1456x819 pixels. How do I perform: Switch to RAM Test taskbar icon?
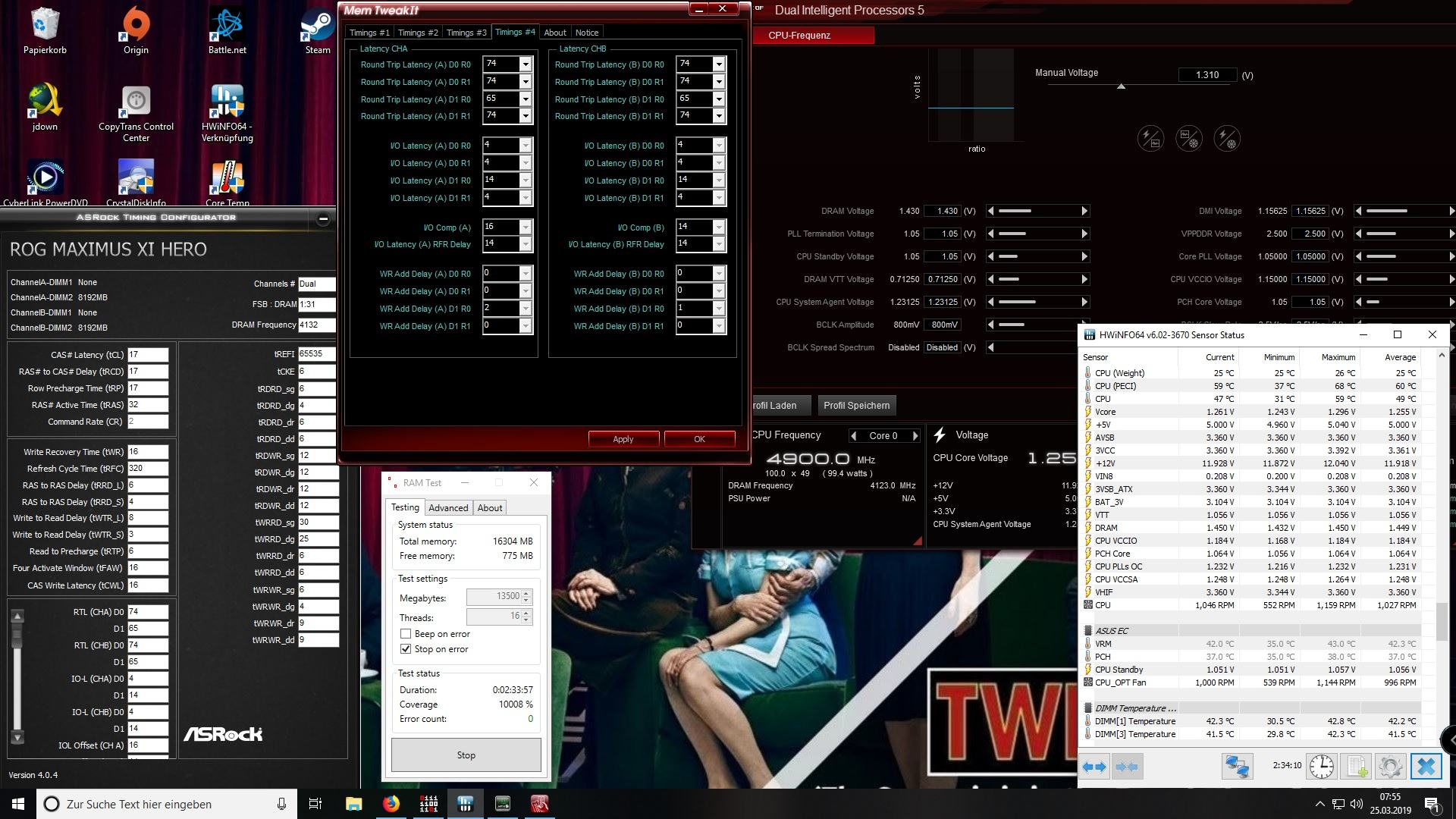[428, 804]
